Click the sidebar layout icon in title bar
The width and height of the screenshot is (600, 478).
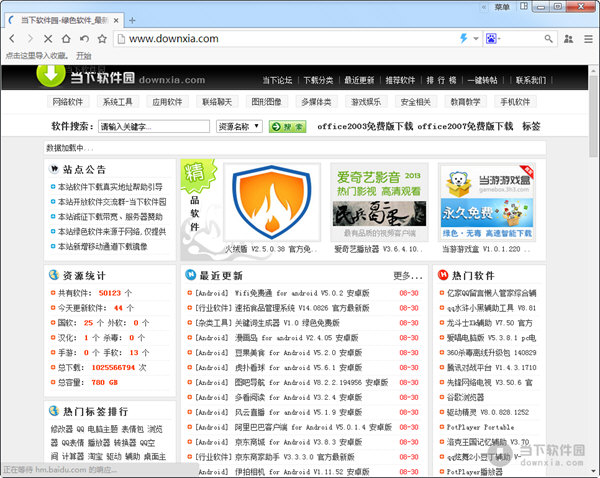pyautogui.click(x=524, y=7)
